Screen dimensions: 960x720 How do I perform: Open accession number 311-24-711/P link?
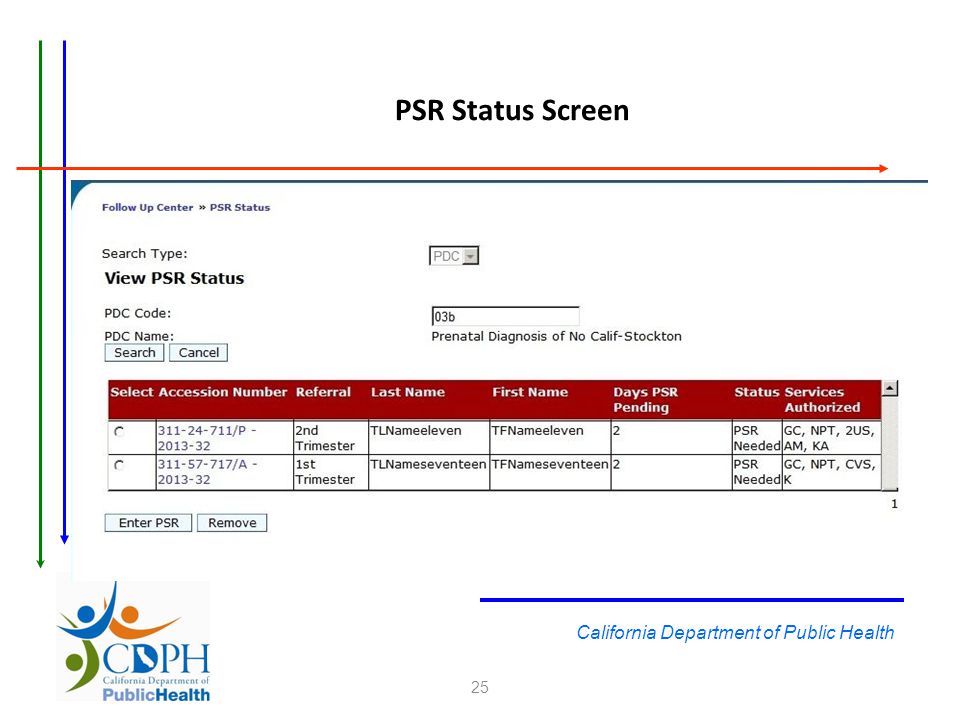tap(206, 438)
